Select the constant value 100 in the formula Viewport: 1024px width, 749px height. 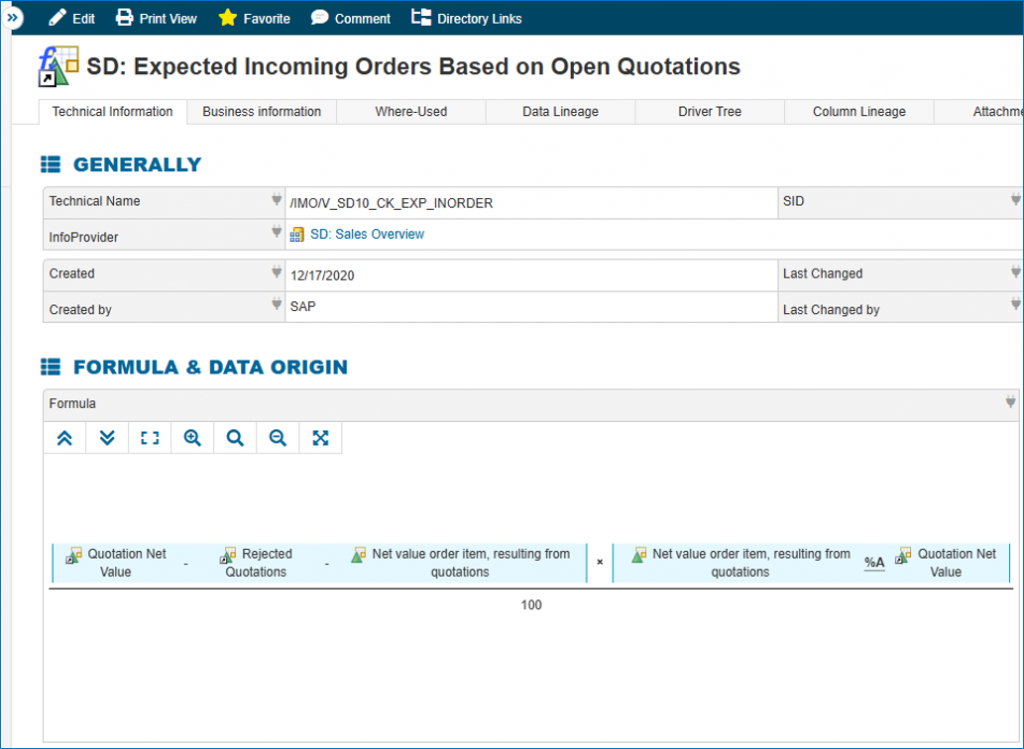pos(531,604)
